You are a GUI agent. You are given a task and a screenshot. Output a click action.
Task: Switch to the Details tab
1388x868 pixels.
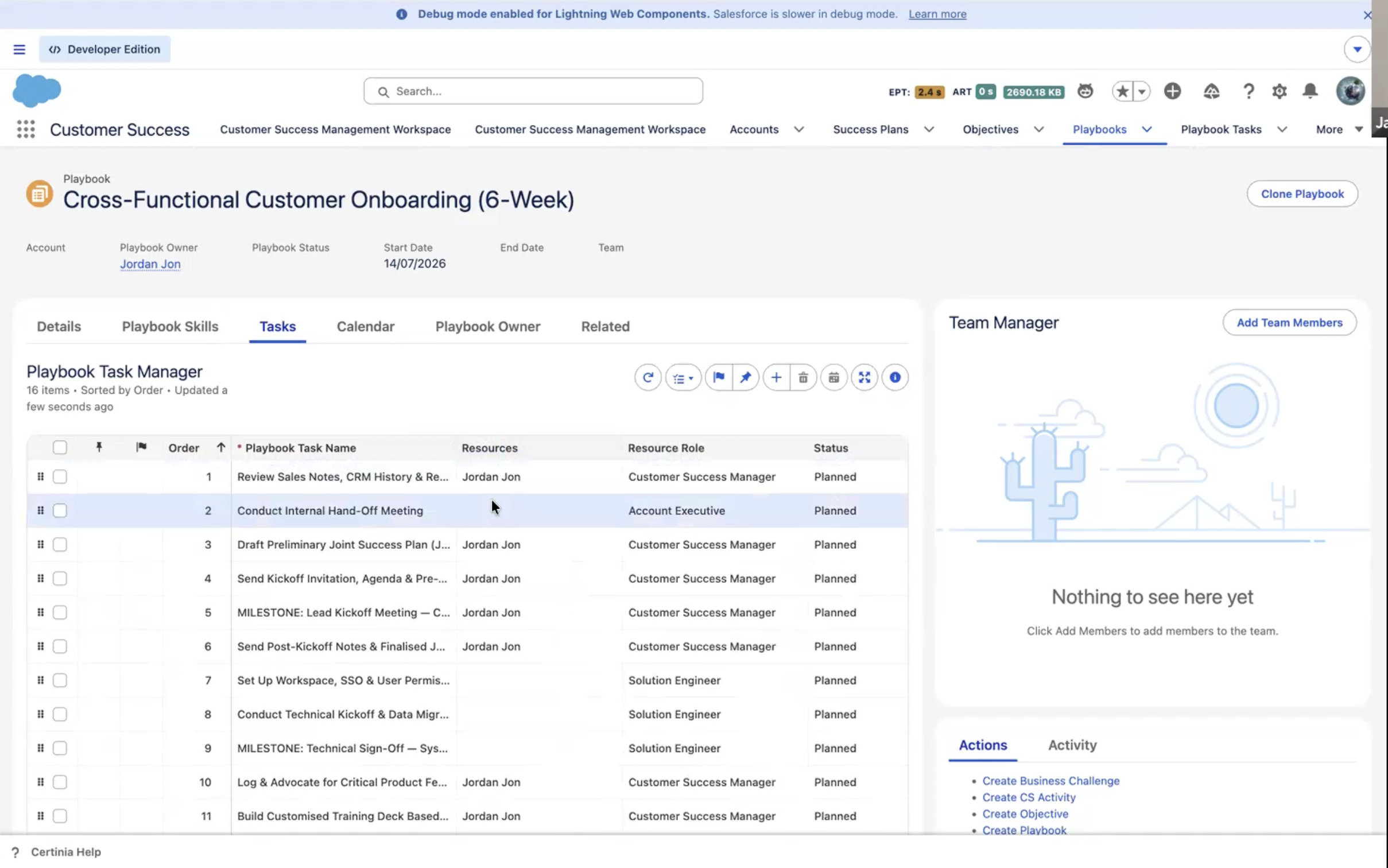coord(59,326)
